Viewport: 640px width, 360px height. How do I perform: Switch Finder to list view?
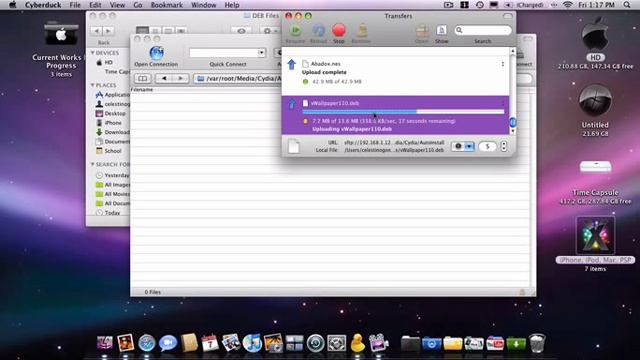tap(155, 31)
